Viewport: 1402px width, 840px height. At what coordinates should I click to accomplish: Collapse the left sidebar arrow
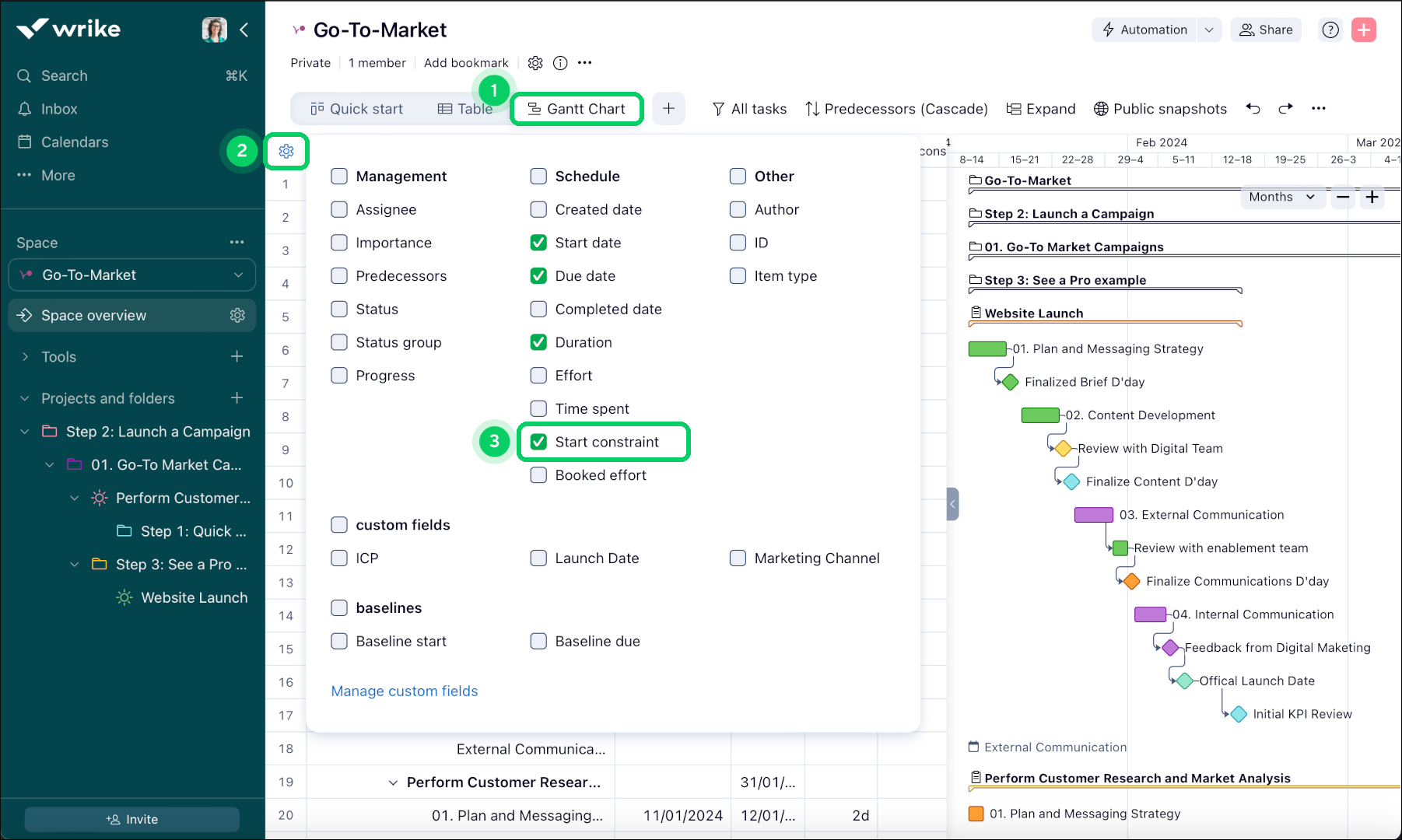click(x=244, y=30)
